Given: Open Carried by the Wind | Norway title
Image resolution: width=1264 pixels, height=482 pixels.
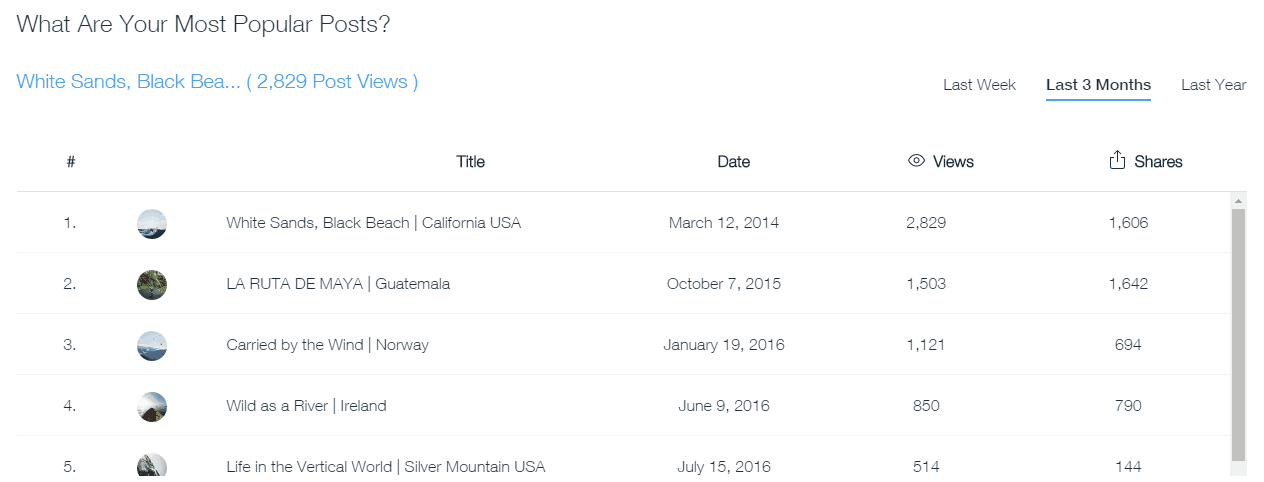Looking at the screenshot, I should click(x=327, y=345).
